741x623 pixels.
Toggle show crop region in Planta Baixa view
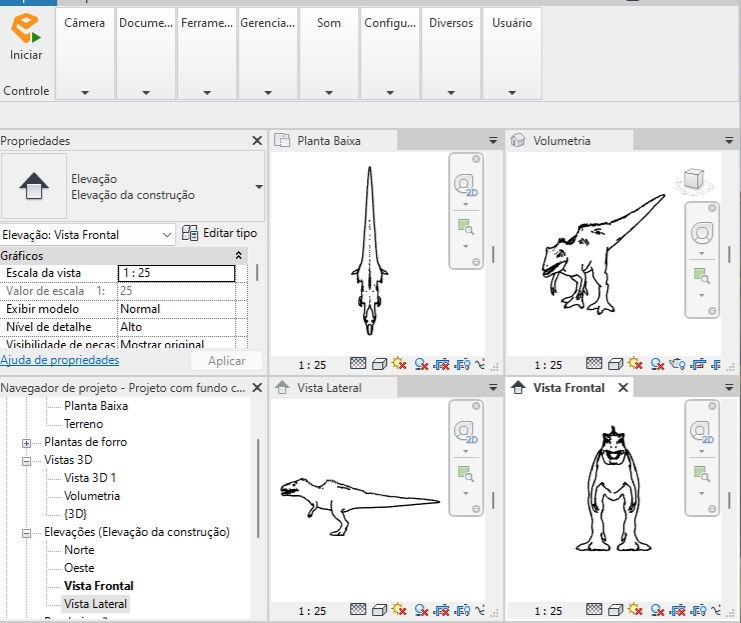click(462, 364)
